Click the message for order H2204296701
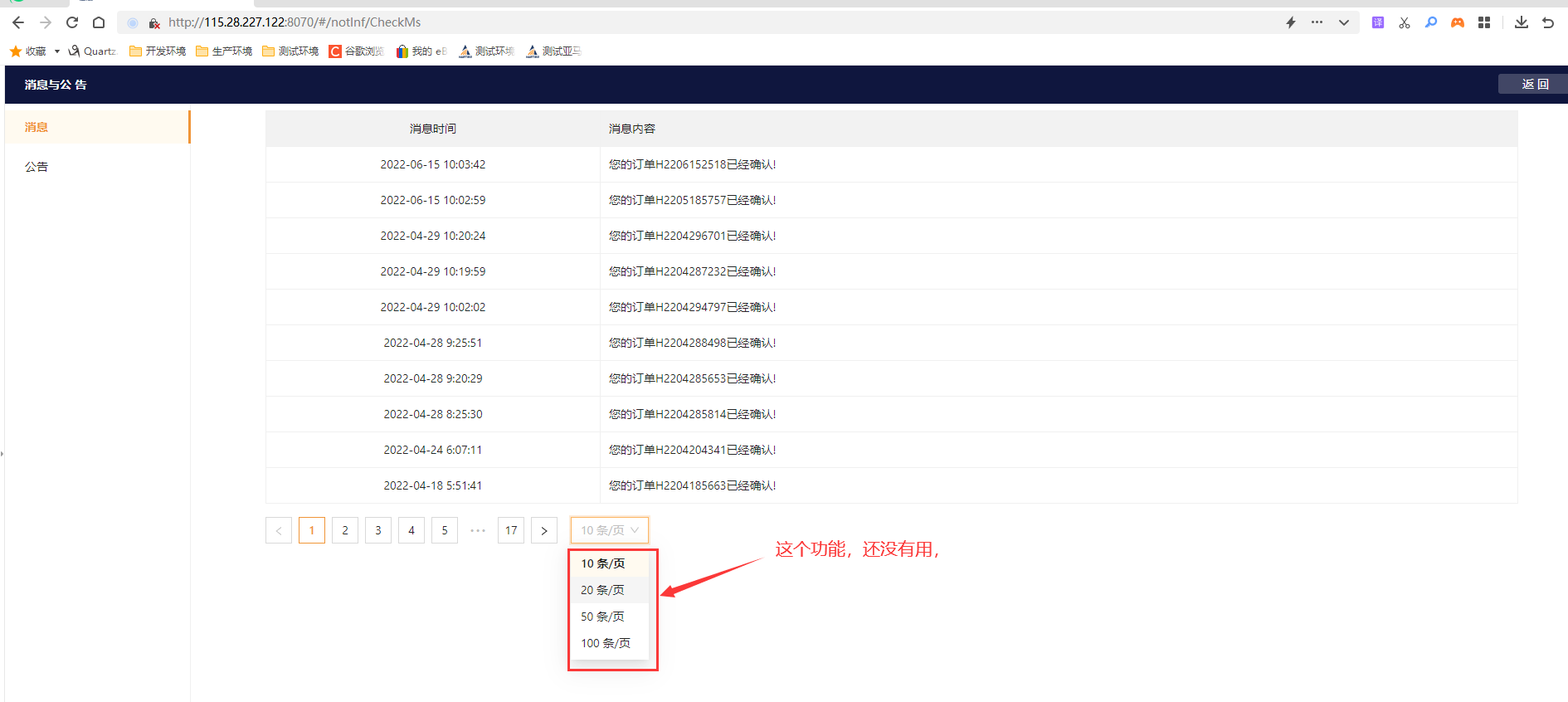Viewport: 1568px width, 702px height. coord(693,236)
